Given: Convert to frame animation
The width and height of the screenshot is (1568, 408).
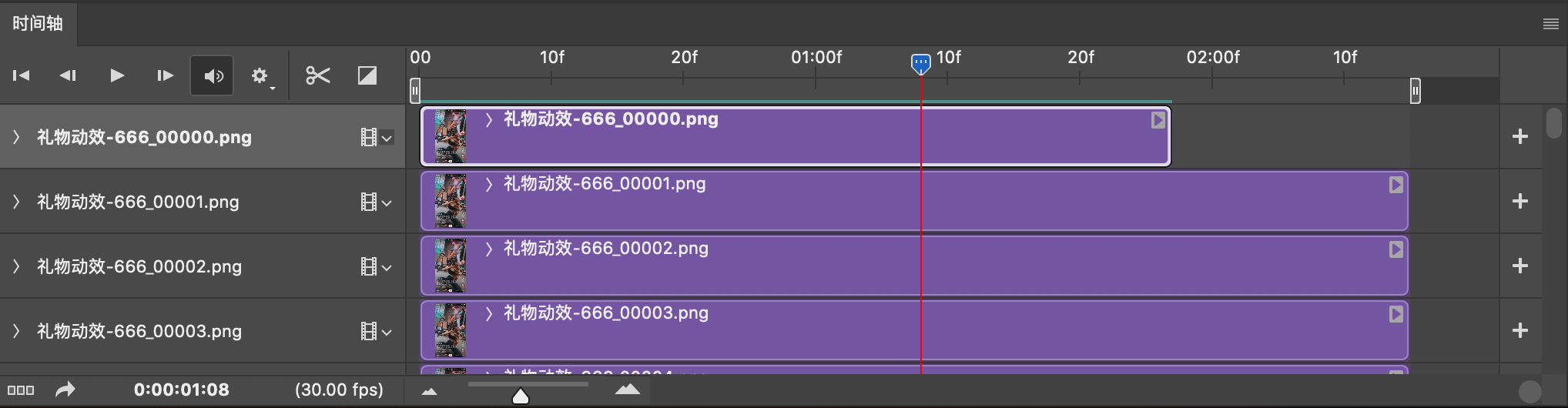Looking at the screenshot, I should point(21,390).
